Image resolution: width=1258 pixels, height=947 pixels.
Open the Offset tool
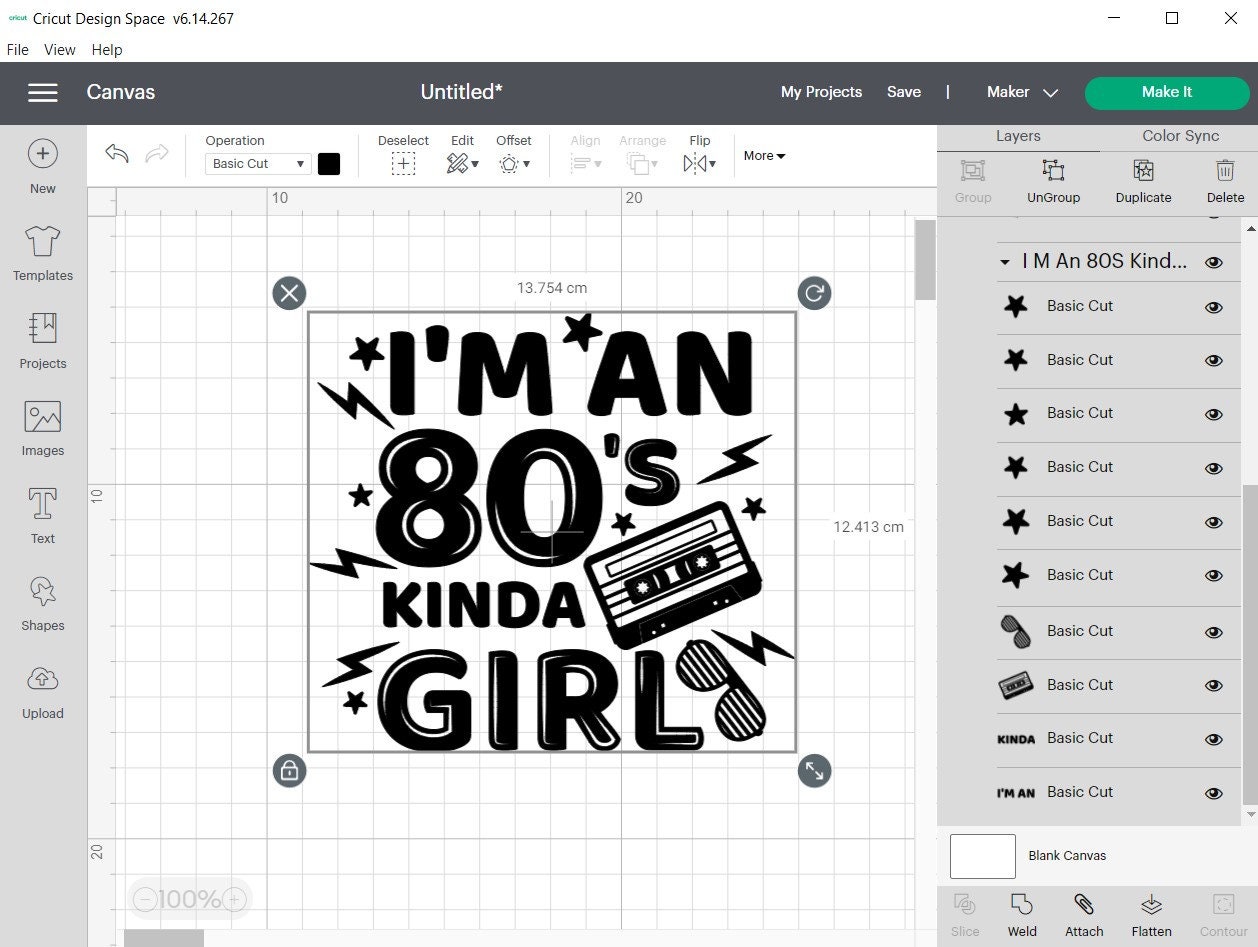click(513, 163)
